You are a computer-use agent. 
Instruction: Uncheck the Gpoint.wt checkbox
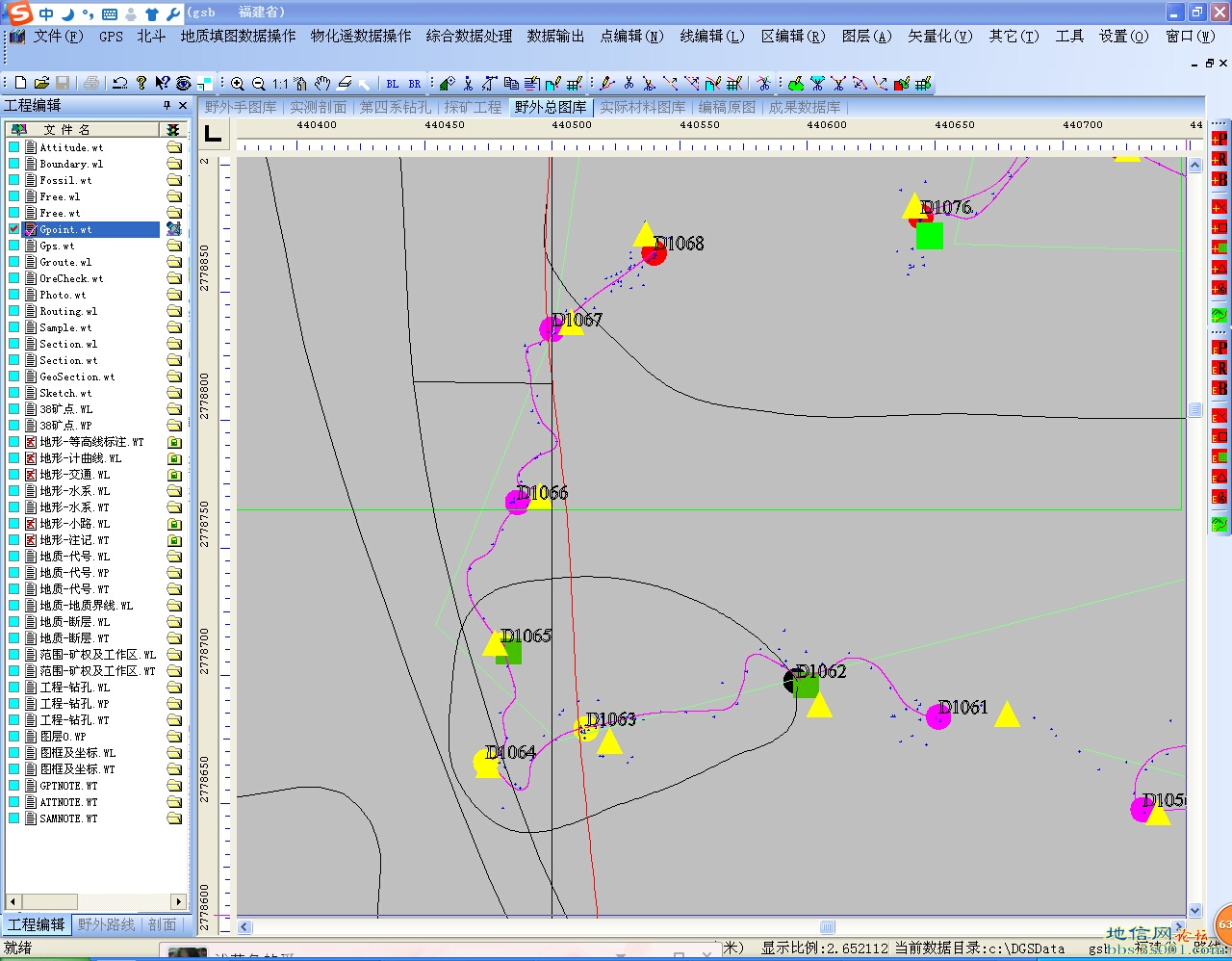[x=14, y=229]
